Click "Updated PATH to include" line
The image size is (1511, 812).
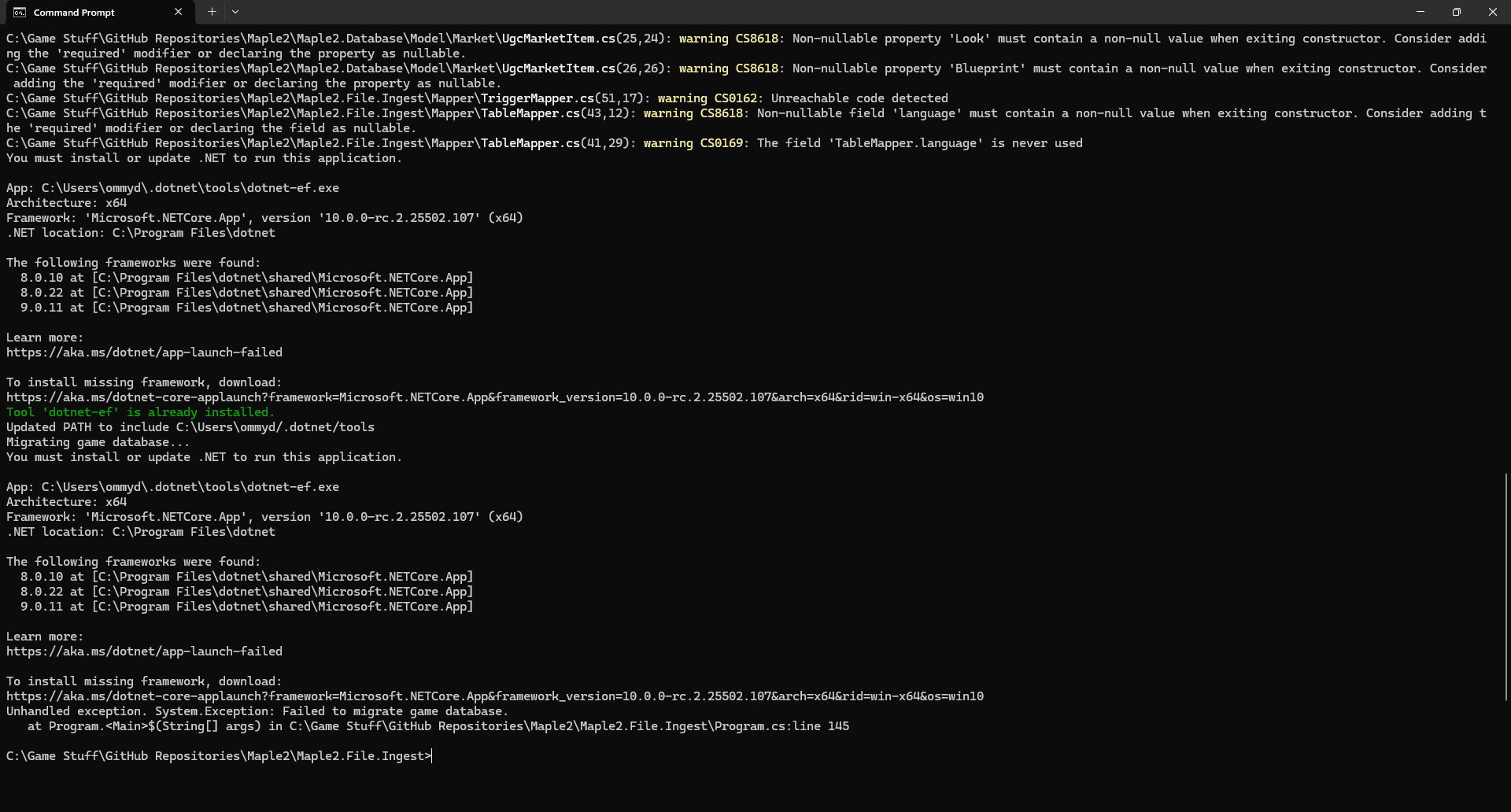[190, 427]
